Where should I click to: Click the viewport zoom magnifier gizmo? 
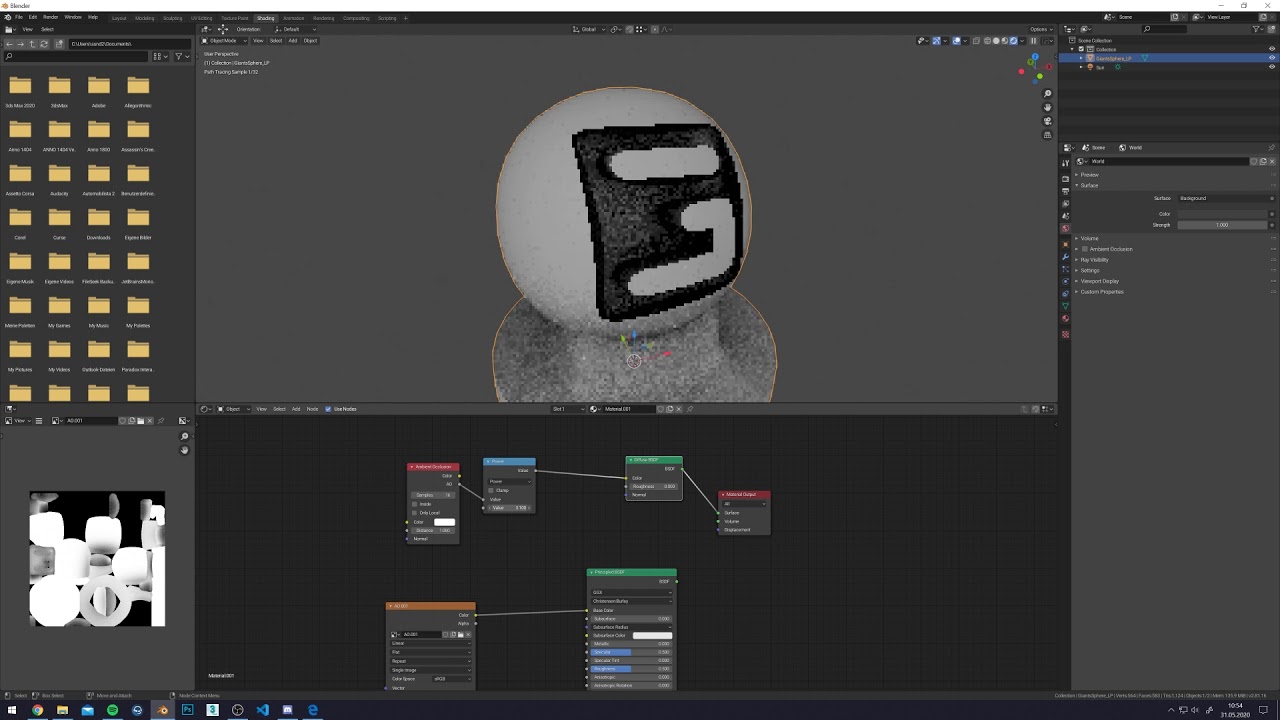[1047, 93]
